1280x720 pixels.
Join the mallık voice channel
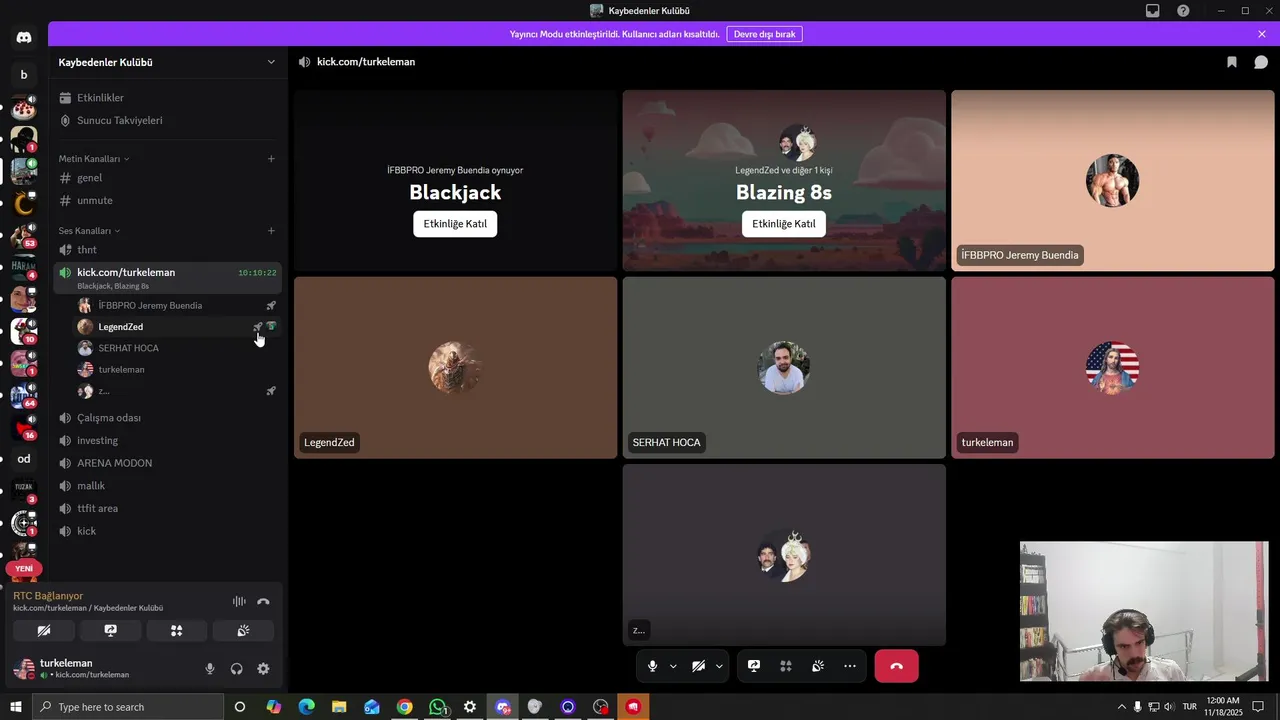pos(167,486)
